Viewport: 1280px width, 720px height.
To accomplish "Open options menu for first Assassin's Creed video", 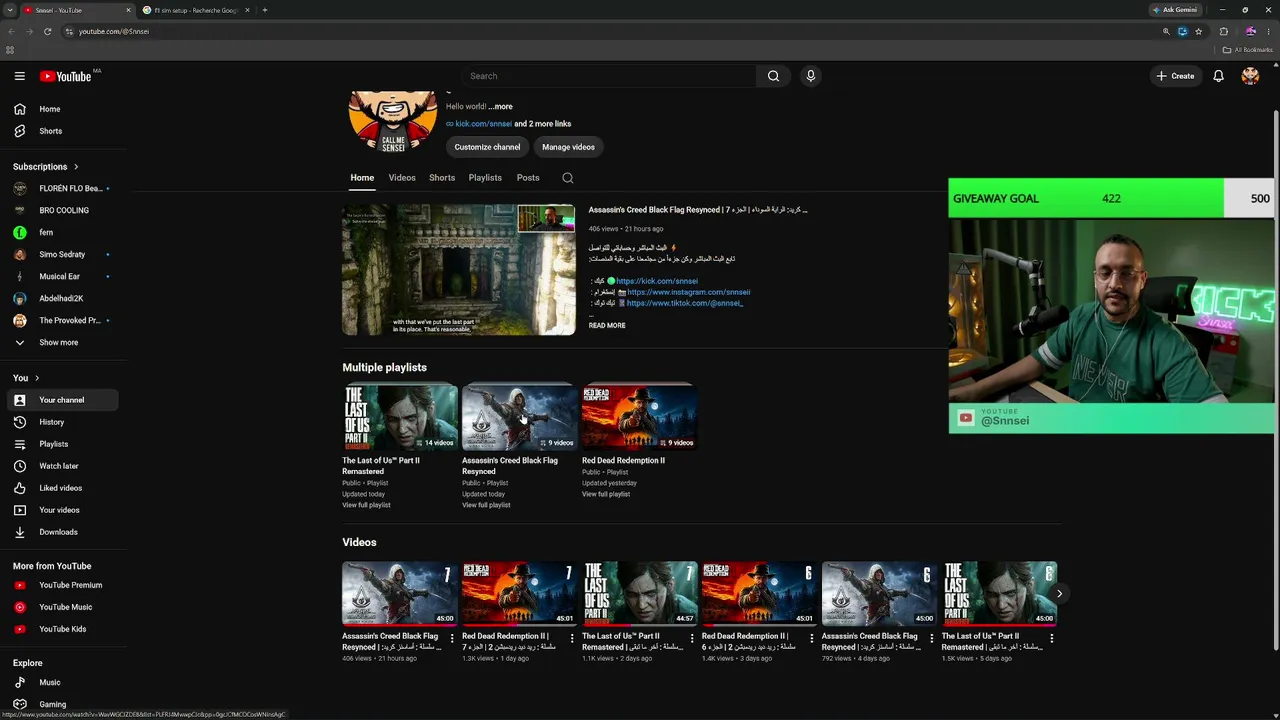I will (452, 638).
